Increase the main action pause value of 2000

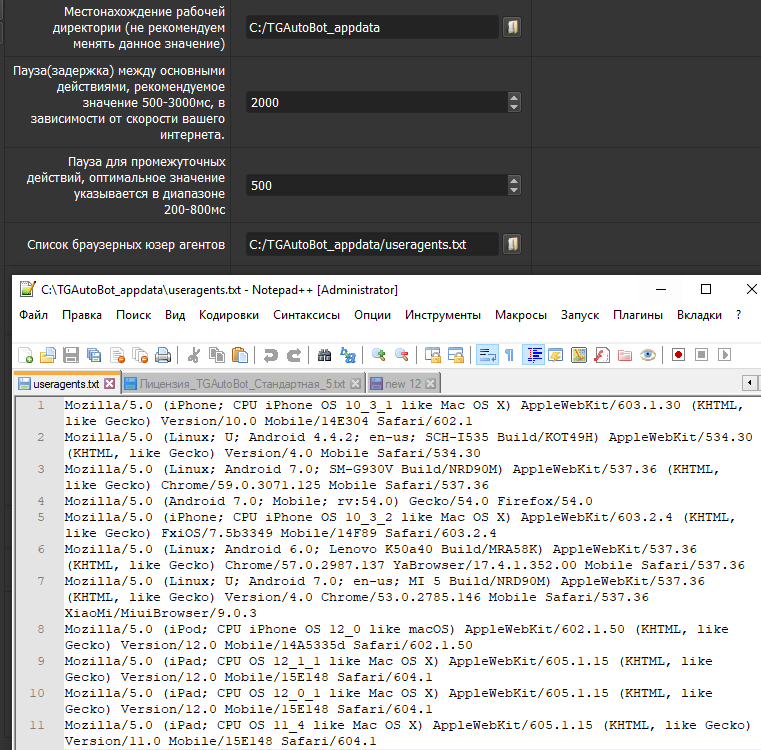(514, 97)
